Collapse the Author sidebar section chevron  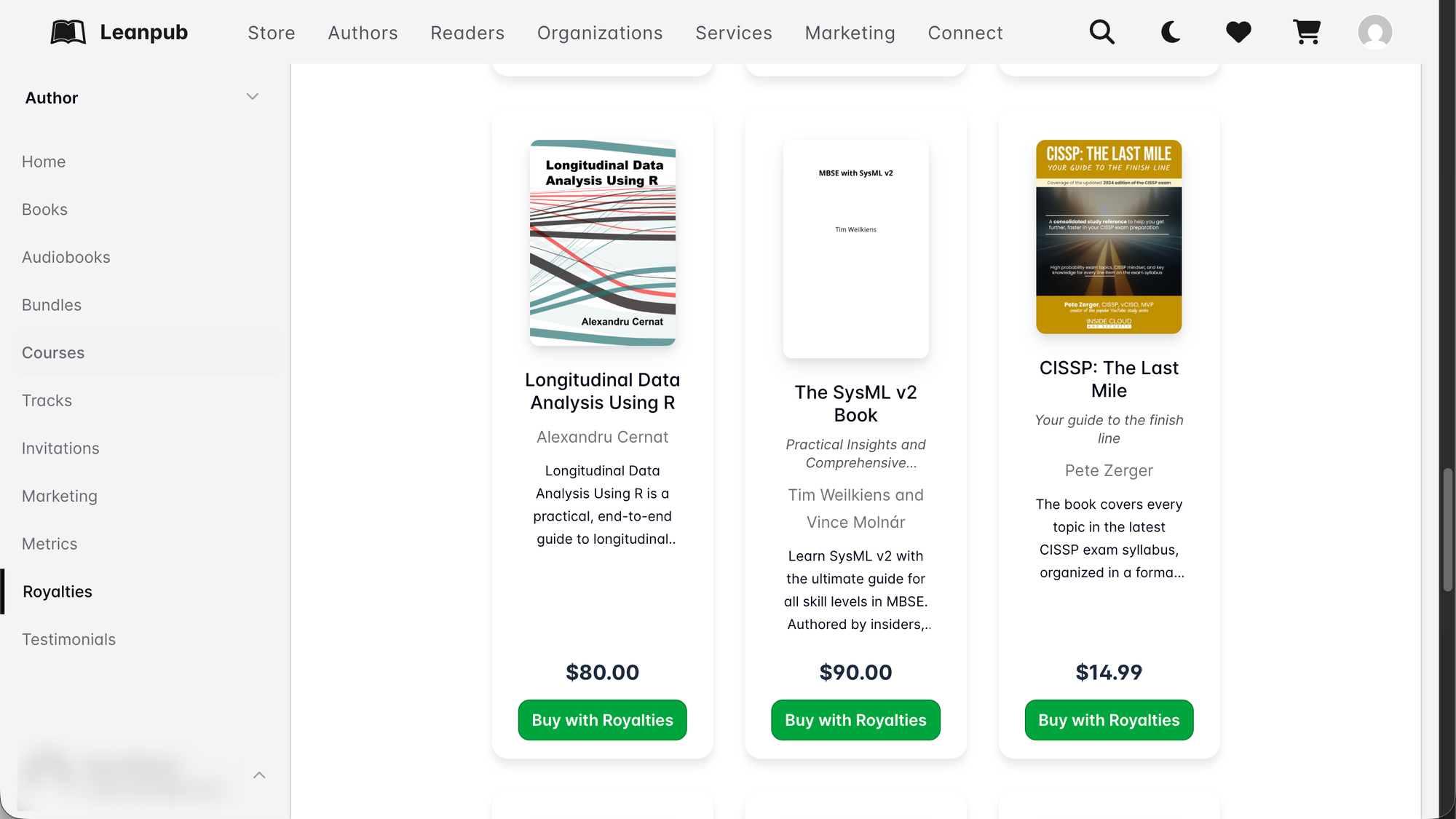[253, 97]
